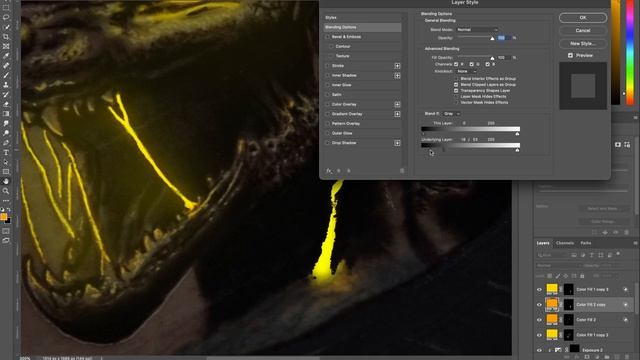Screen dimensions: 640x360
Task: Select the Eyedropper tool
Action: point(6,56)
